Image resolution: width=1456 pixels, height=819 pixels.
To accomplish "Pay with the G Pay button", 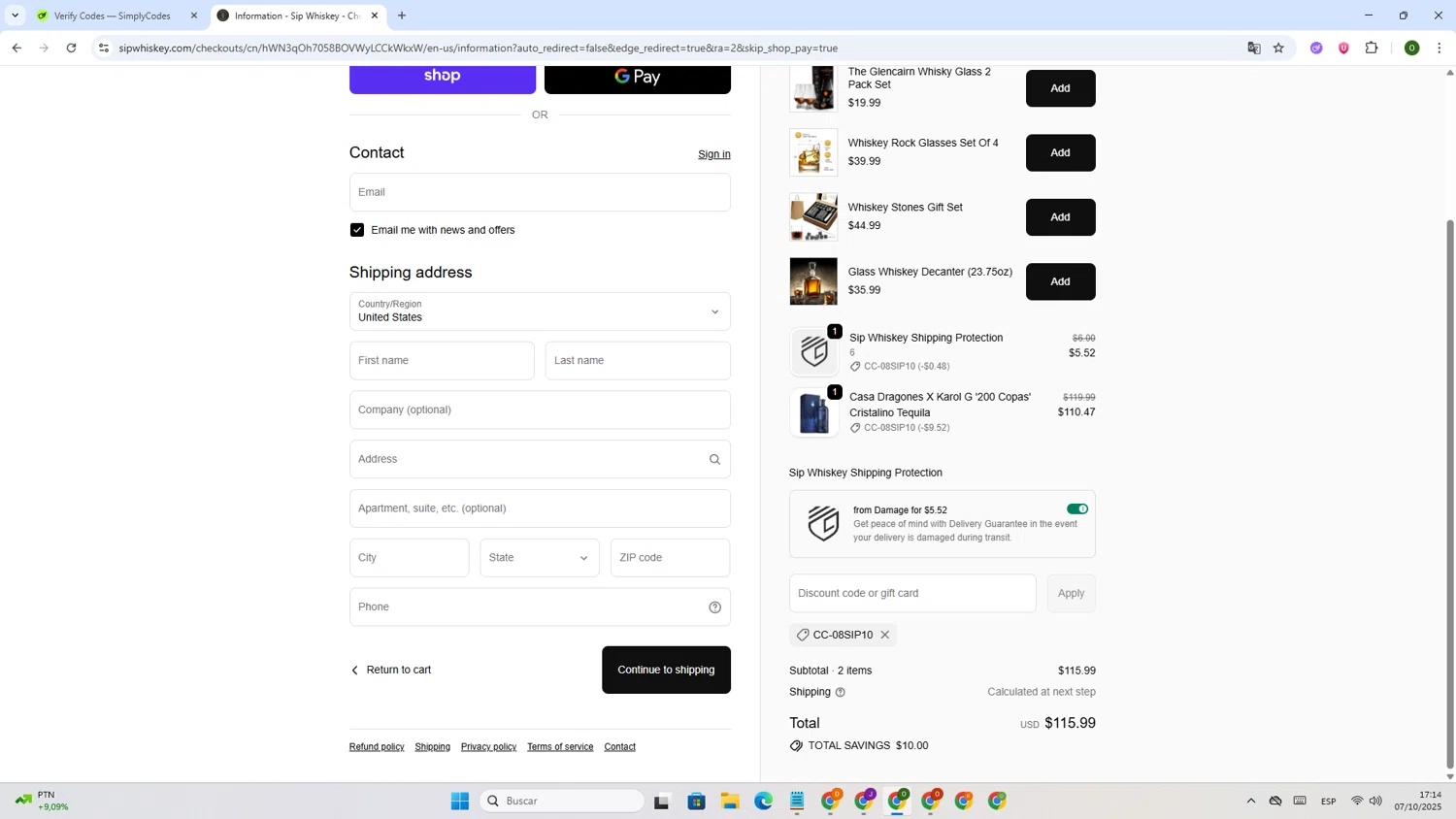I will point(638,78).
